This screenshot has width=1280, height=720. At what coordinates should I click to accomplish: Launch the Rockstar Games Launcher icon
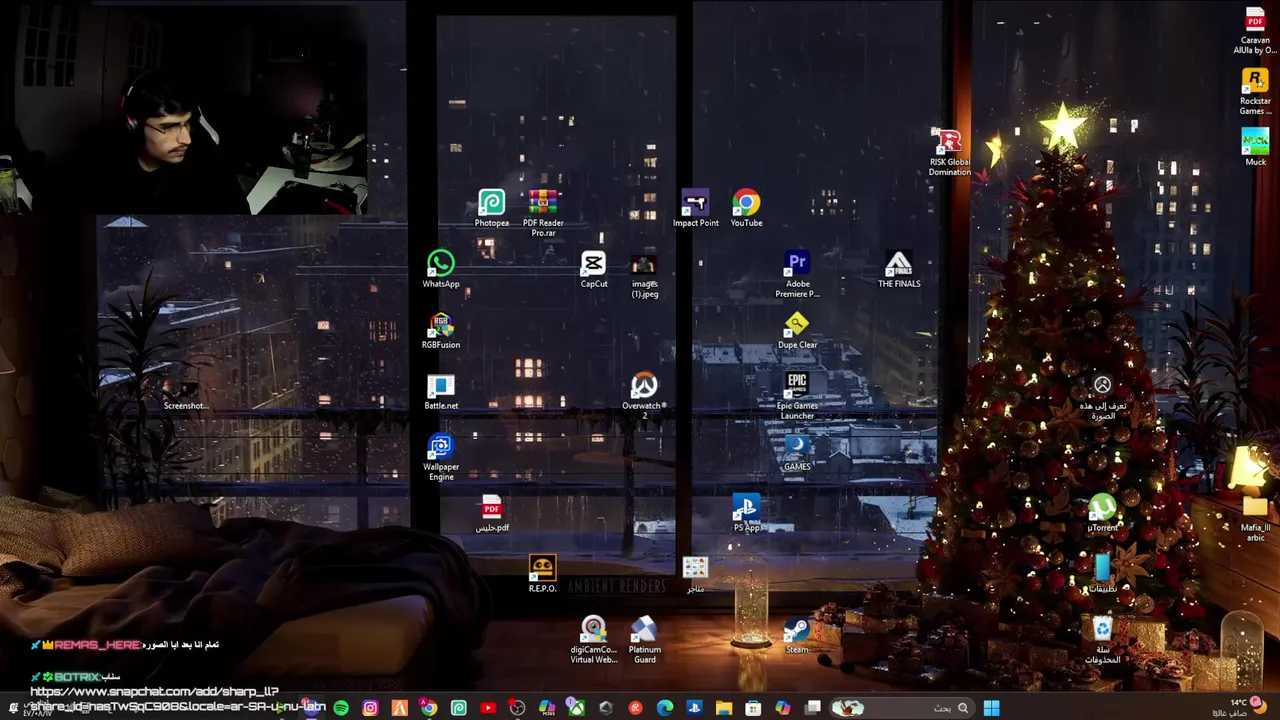(x=1255, y=91)
